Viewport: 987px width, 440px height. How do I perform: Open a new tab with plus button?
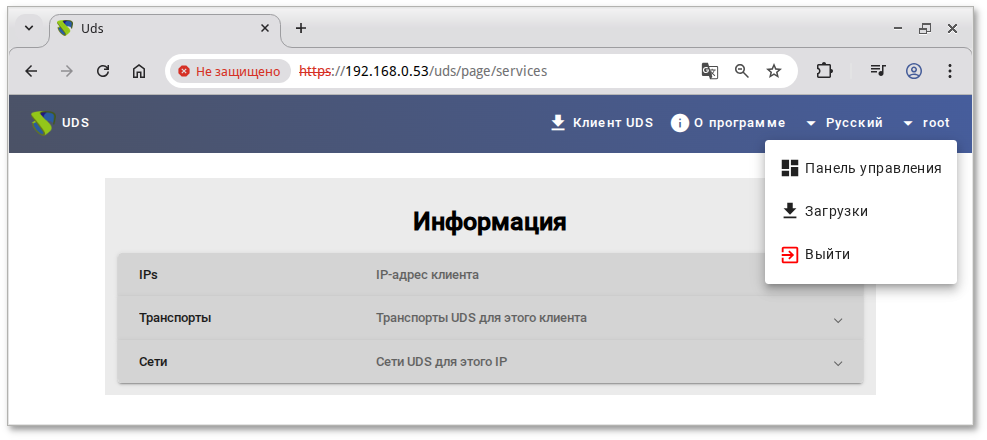[x=301, y=28]
